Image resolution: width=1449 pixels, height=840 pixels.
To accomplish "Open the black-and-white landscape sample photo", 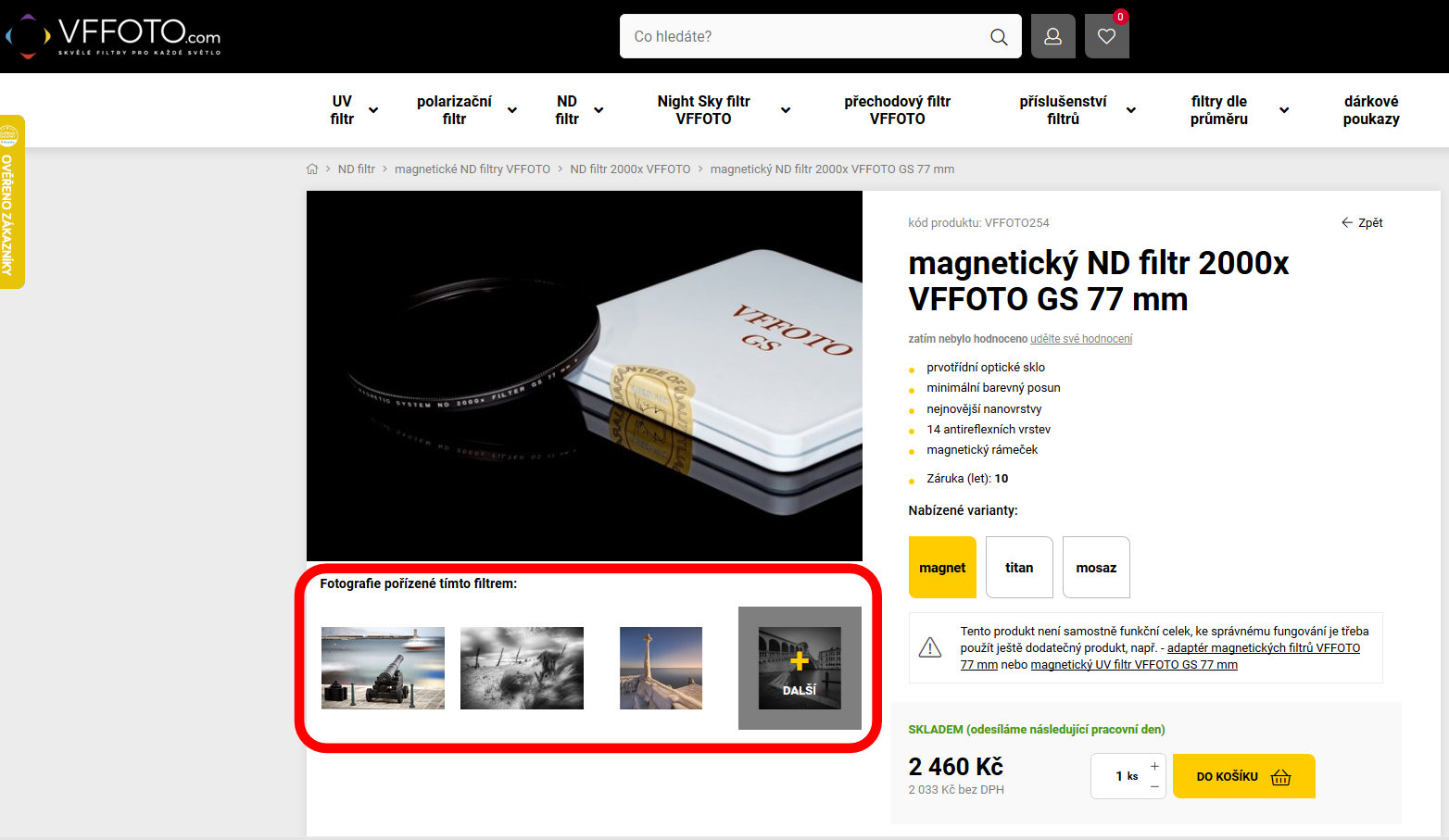I will coord(522,669).
